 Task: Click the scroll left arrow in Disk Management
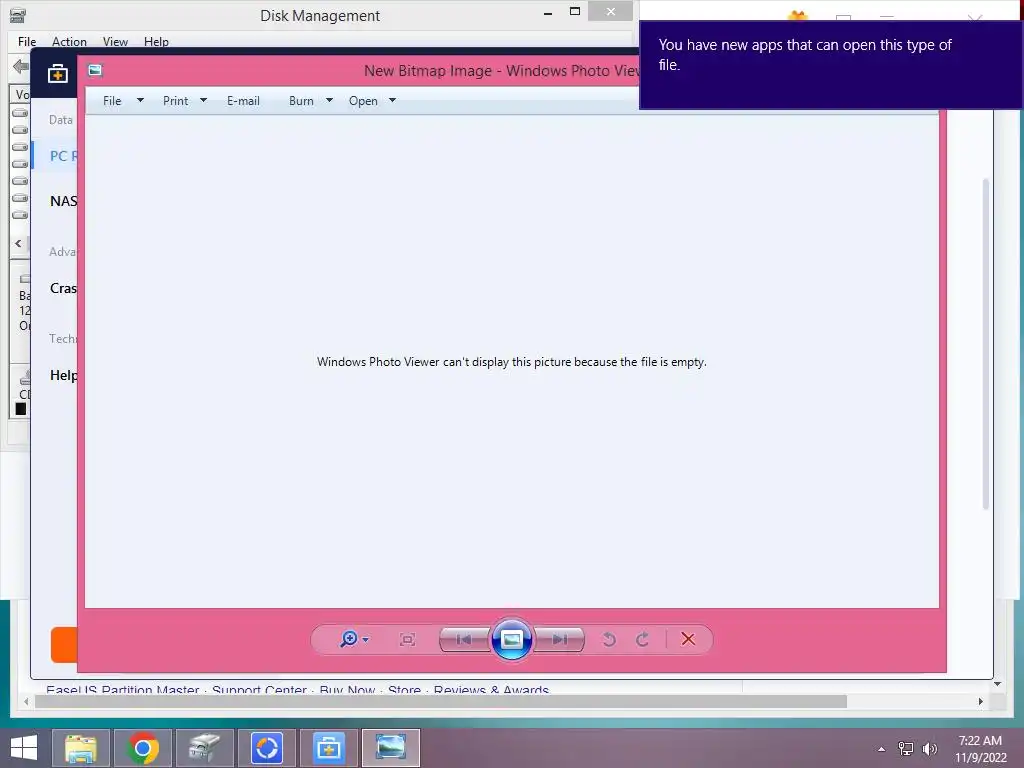18,243
